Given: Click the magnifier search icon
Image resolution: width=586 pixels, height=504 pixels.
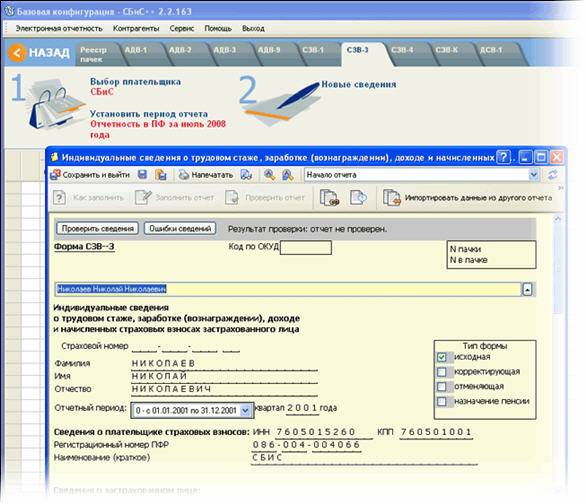Looking at the screenshot, I should point(269,174).
